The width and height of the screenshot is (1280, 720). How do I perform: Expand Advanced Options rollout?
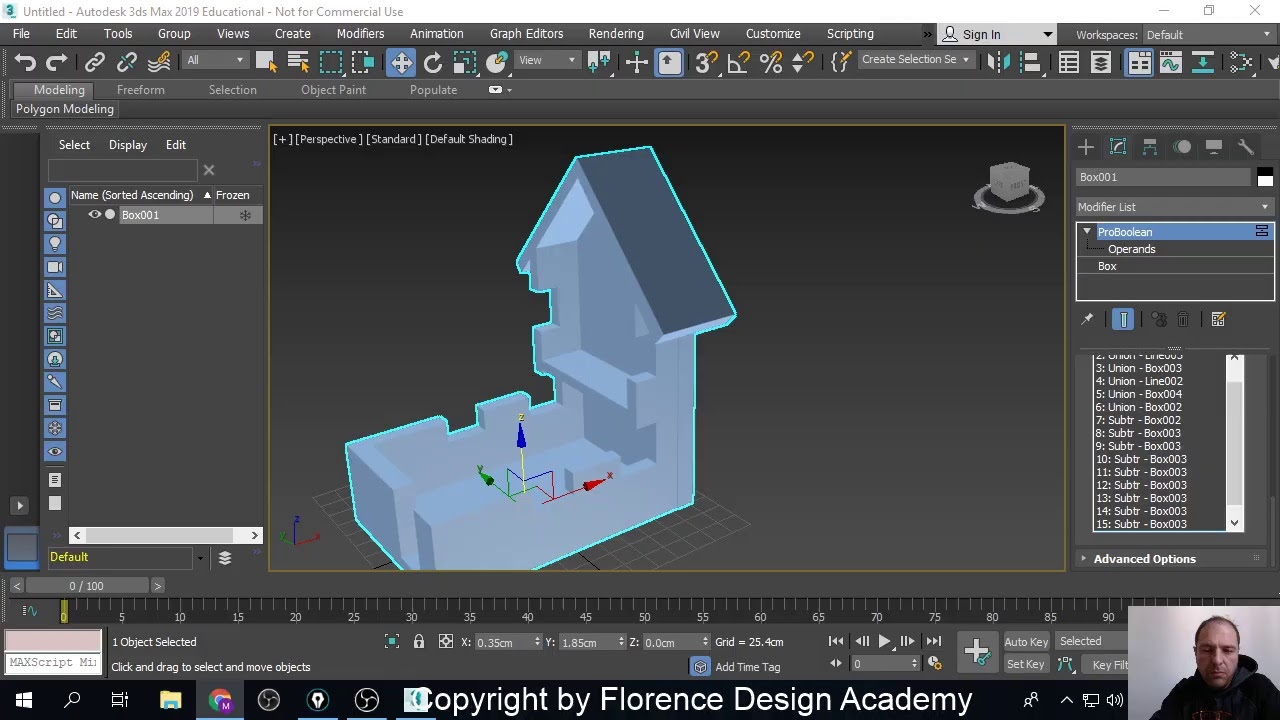pos(1144,559)
